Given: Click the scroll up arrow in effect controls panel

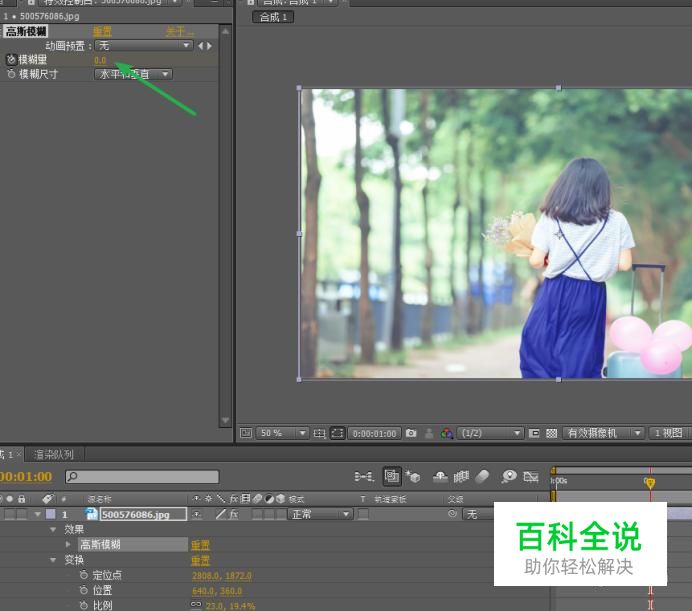Looking at the screenshot, I should (225, 31).
